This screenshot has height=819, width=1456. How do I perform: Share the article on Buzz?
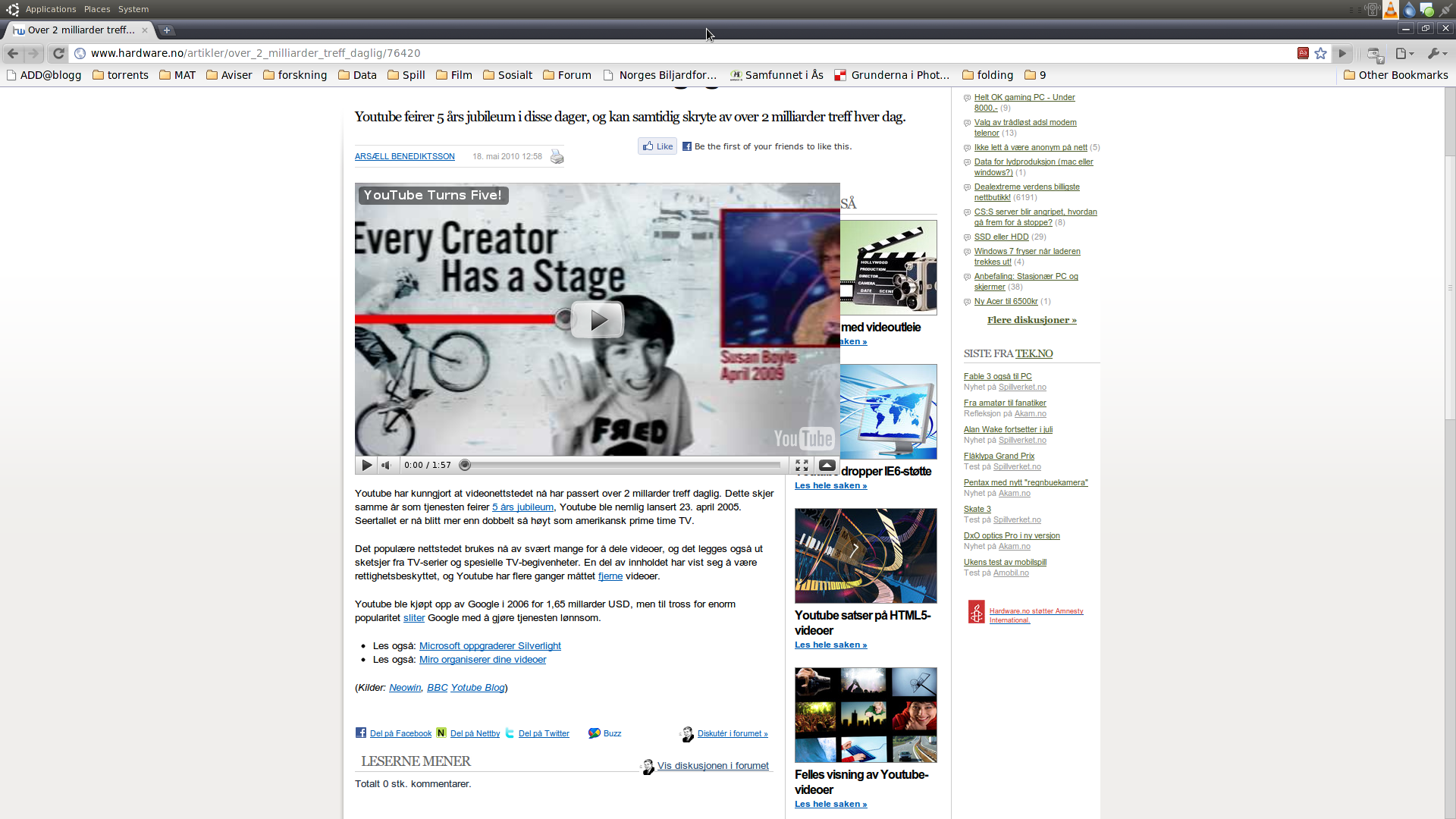605,733
